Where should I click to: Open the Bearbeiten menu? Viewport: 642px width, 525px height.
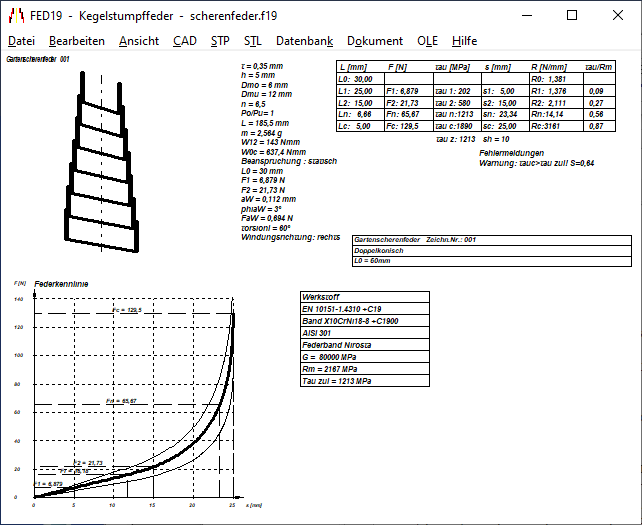(76, 41)
